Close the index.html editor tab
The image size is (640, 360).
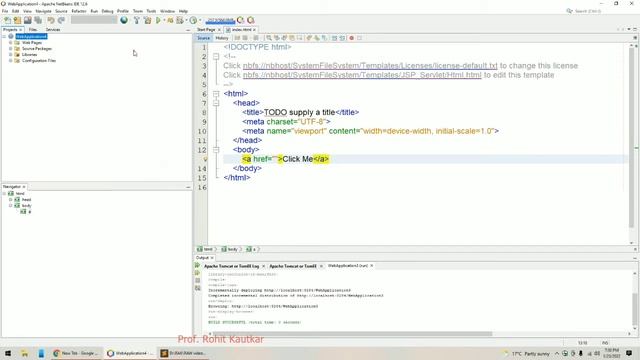pos(254,30)
